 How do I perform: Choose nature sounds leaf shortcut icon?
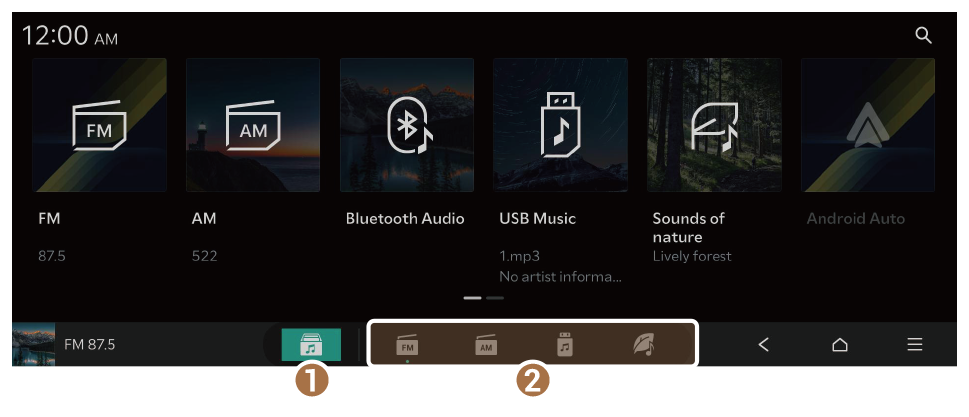[644, 345]
